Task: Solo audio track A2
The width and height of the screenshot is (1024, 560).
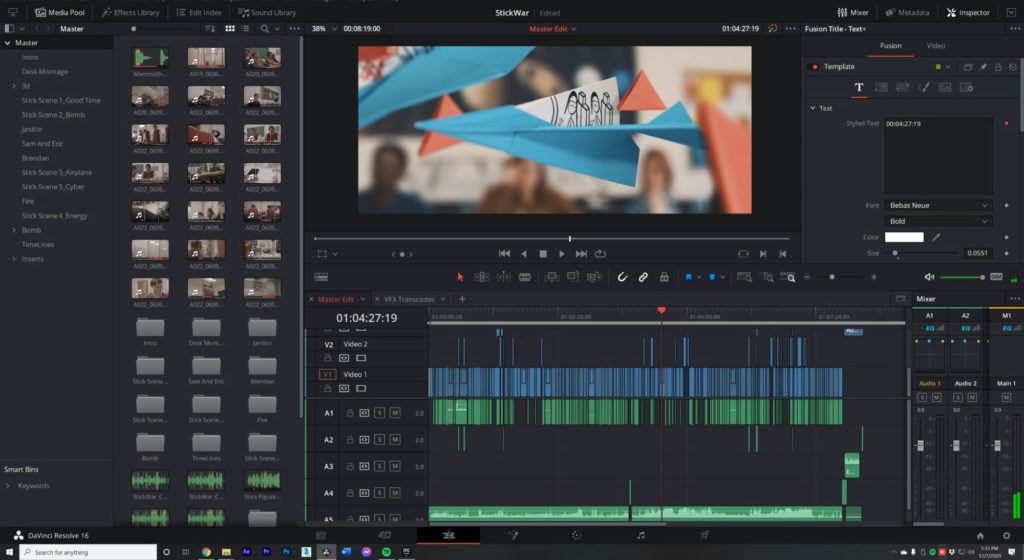Action: pos(379,440)
